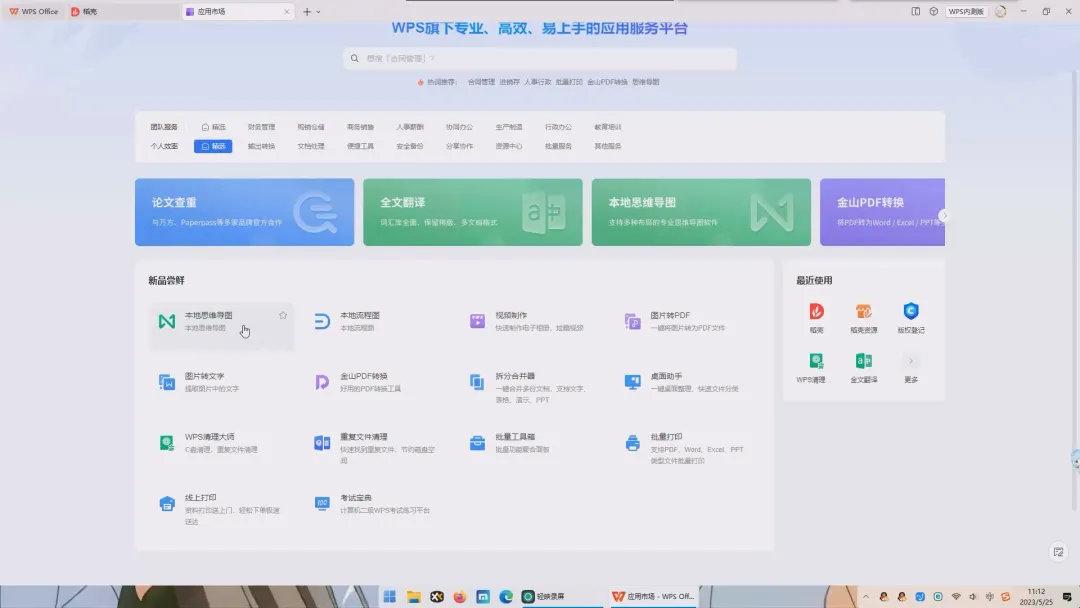The height and width of the screenshot is (608, 1080).
Task: Open the 线上打印 app icon
Action: pyautogui.click(x=167, y=503)
